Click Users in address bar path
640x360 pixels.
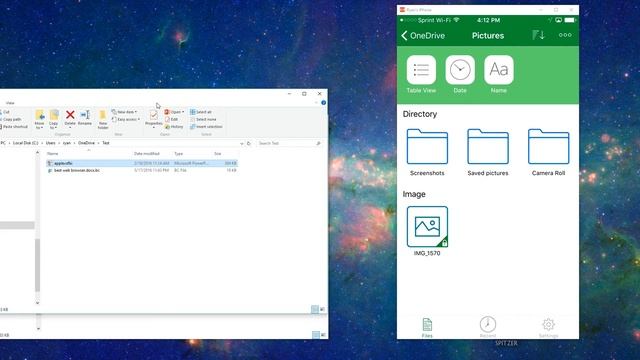click(x=50, y=143)
